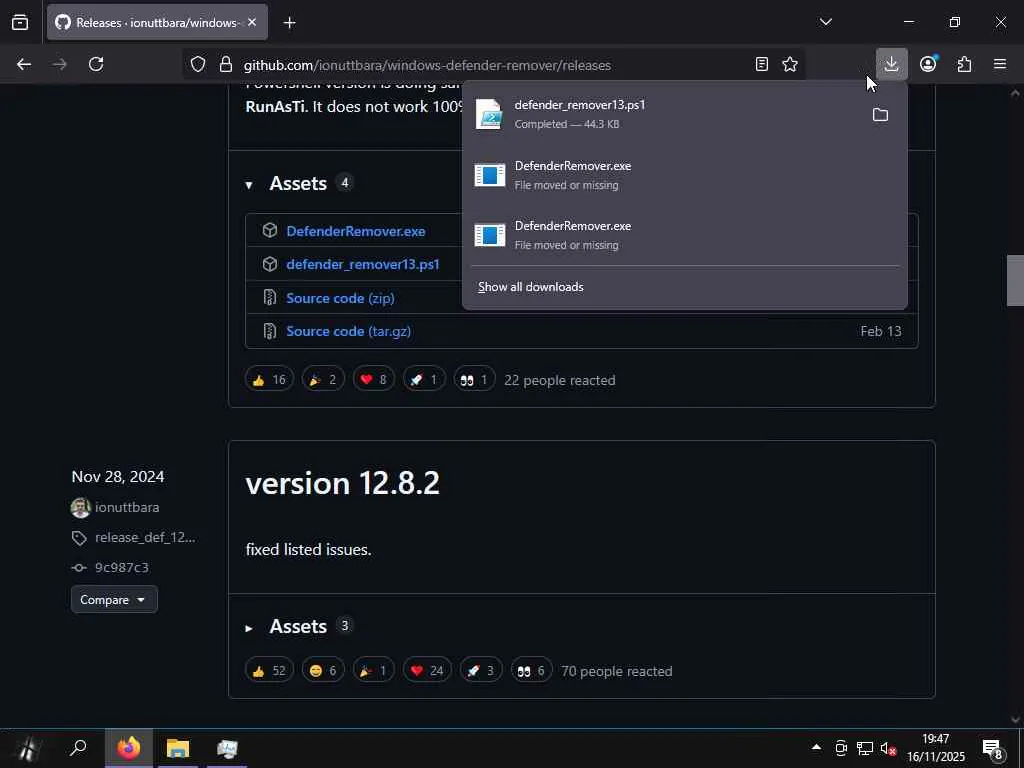
Task: Open notification center with 8 badge
Action: coord(992,748)
